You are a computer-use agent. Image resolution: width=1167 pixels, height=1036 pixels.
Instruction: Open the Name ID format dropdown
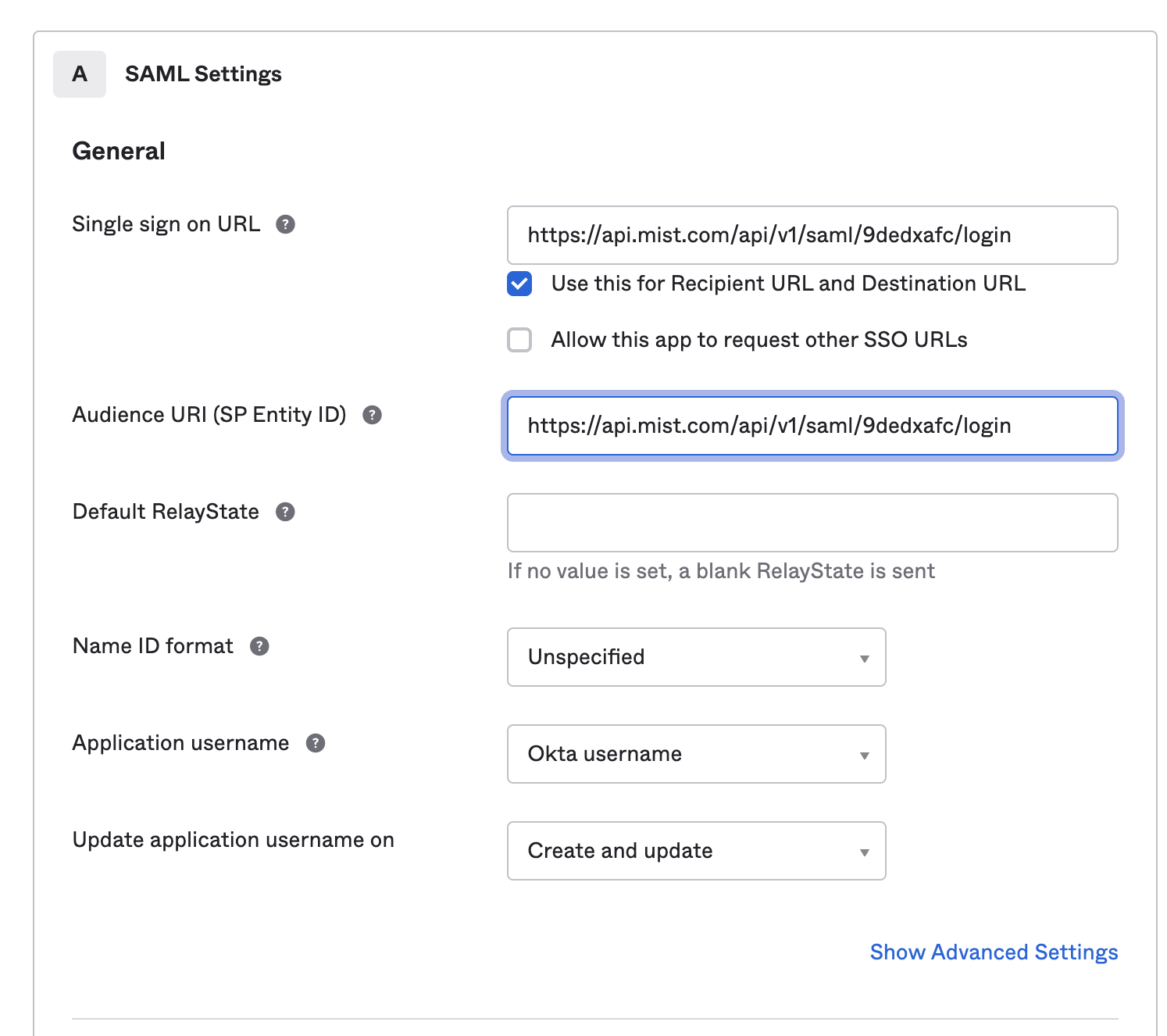pos(696,657)
